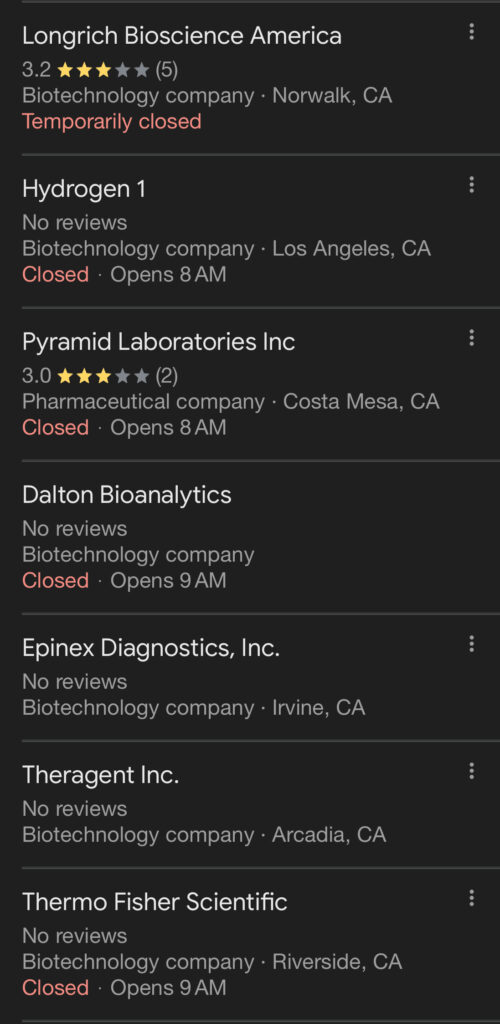This screenshot has width=500, height=1024.
Task: Click the Closed status under Thermo Fisher Scientific
Action: click(55, 987)
